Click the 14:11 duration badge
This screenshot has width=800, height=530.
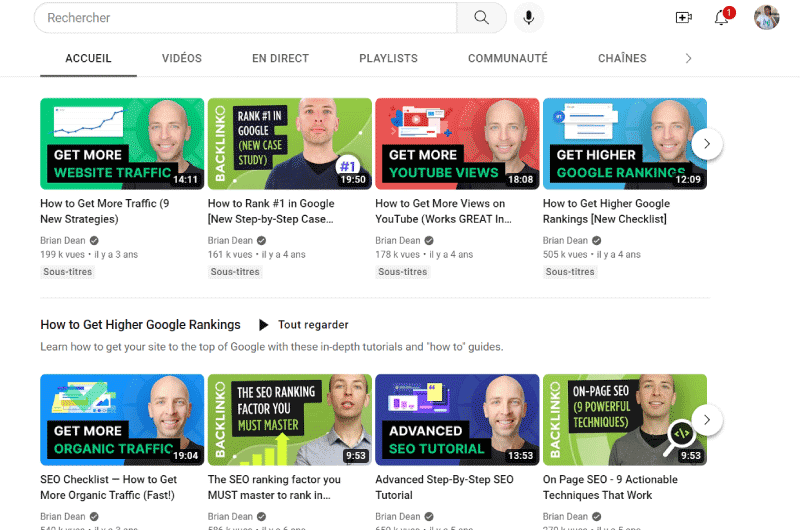tap(185, 180)
